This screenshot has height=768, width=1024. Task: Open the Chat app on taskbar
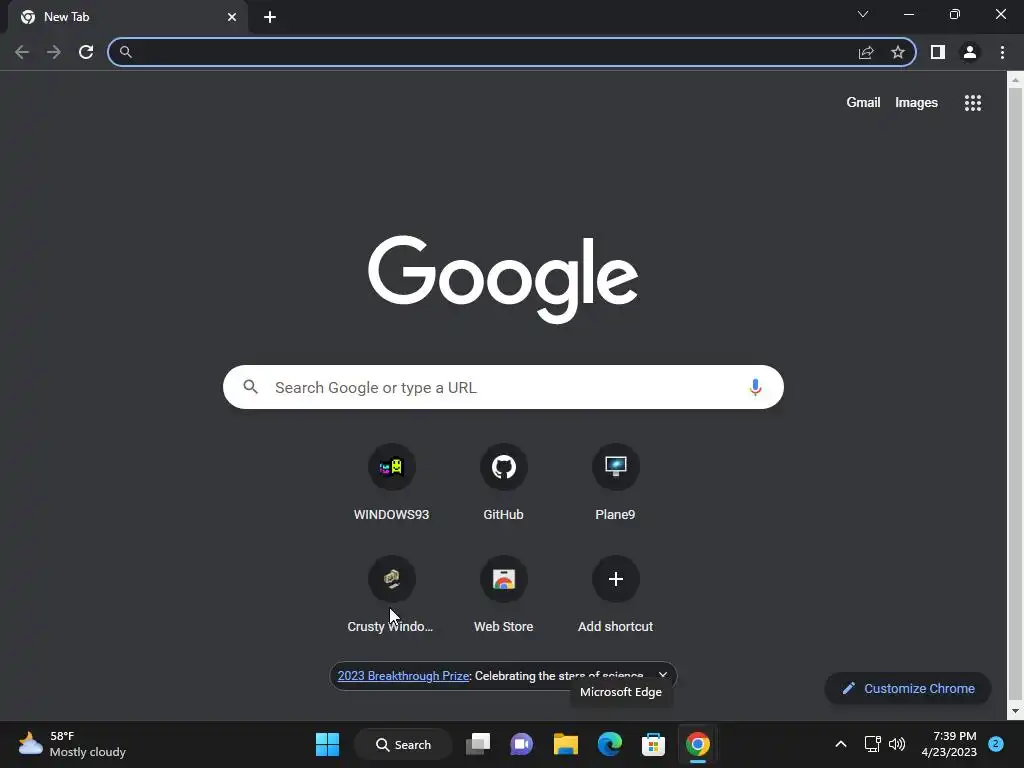(521, 744)
